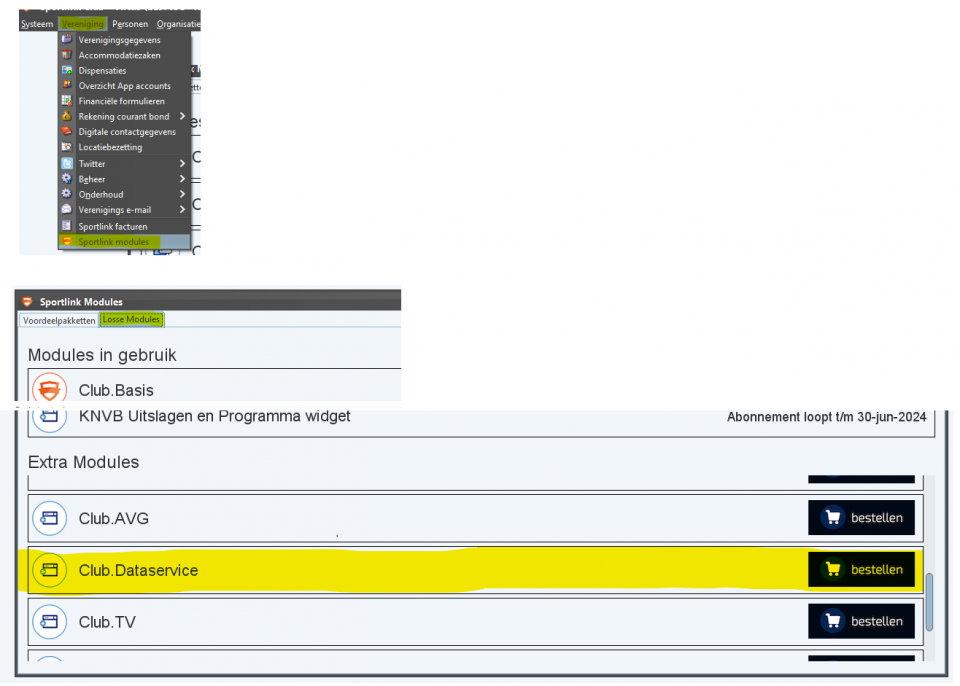Expand the Onderhoud submenu arrow

[182, 194]
